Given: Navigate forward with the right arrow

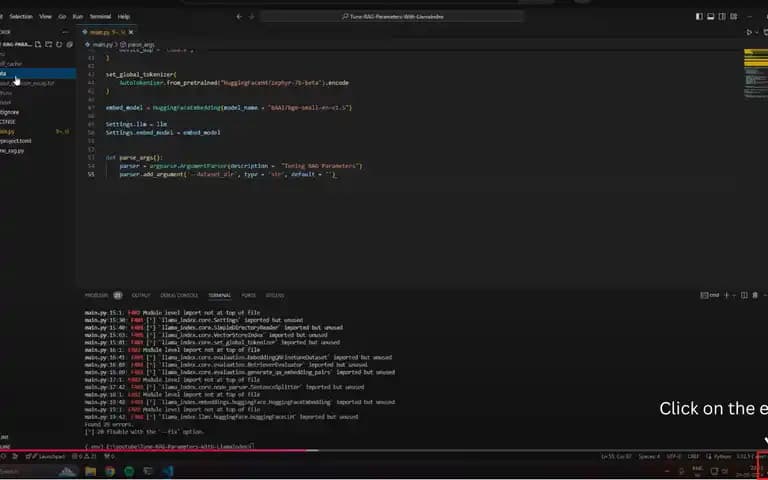Looking at the screenshot, I should (252, 17).
